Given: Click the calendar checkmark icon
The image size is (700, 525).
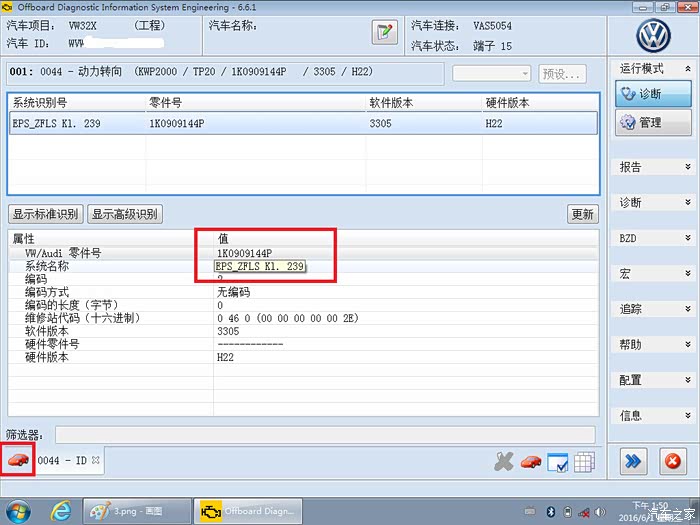Looking at the screenshot, I should click(558, 461).
